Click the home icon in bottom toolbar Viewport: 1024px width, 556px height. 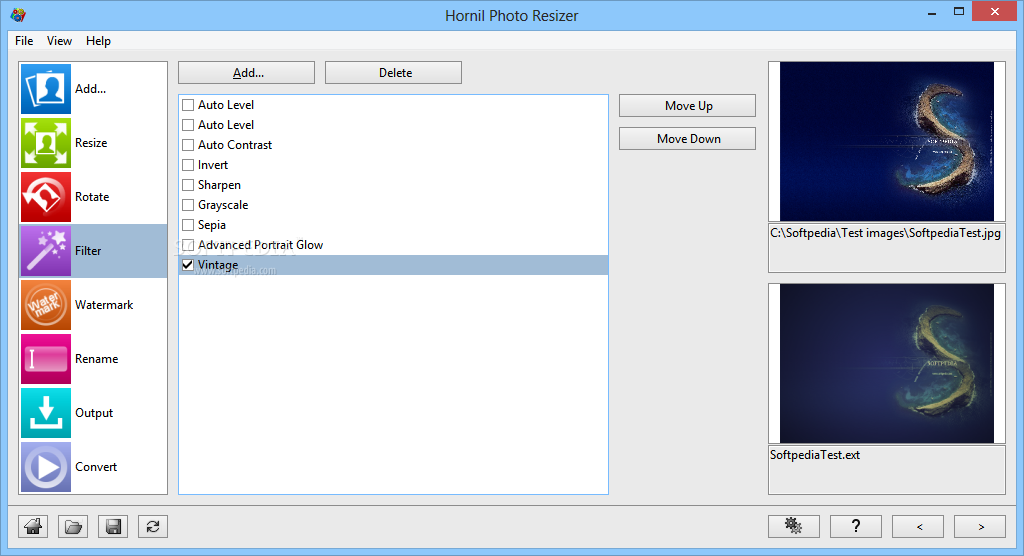tap(33, 526)
